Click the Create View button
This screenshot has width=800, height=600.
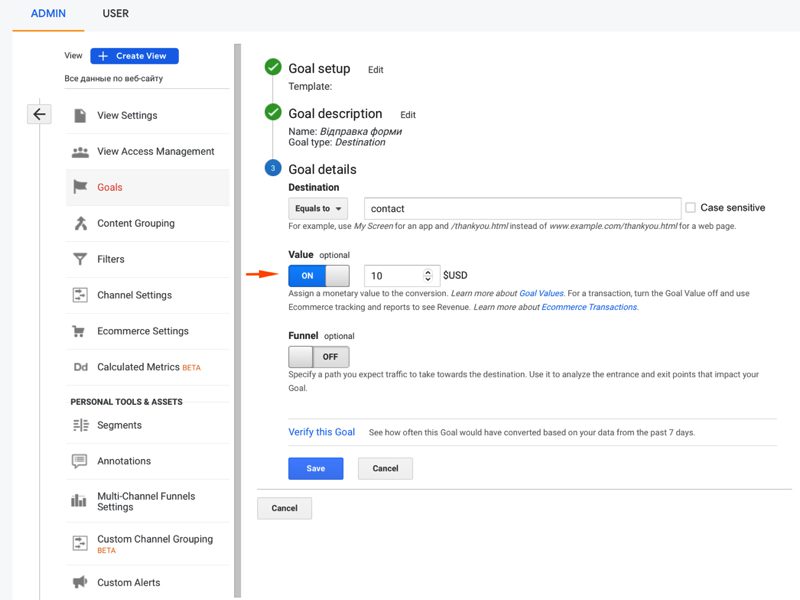pos(134,56)
